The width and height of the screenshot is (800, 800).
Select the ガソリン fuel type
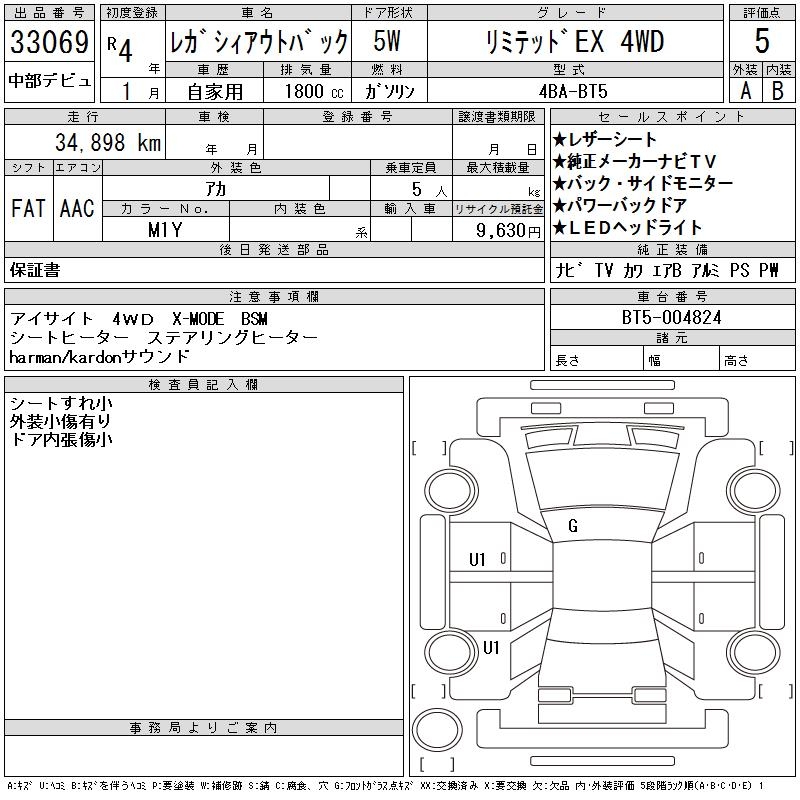point(389,91)
